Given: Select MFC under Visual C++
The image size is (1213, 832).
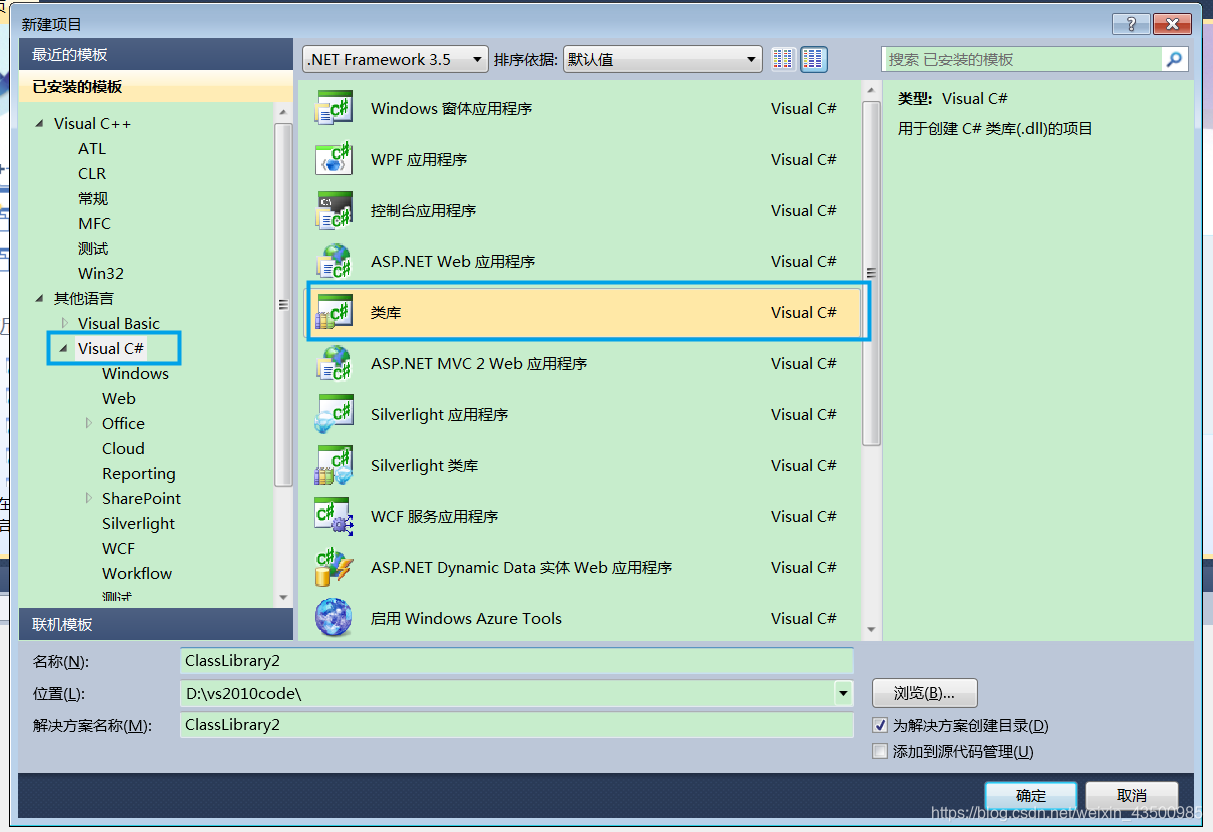Looking at the screenshot, I should 95,223.
